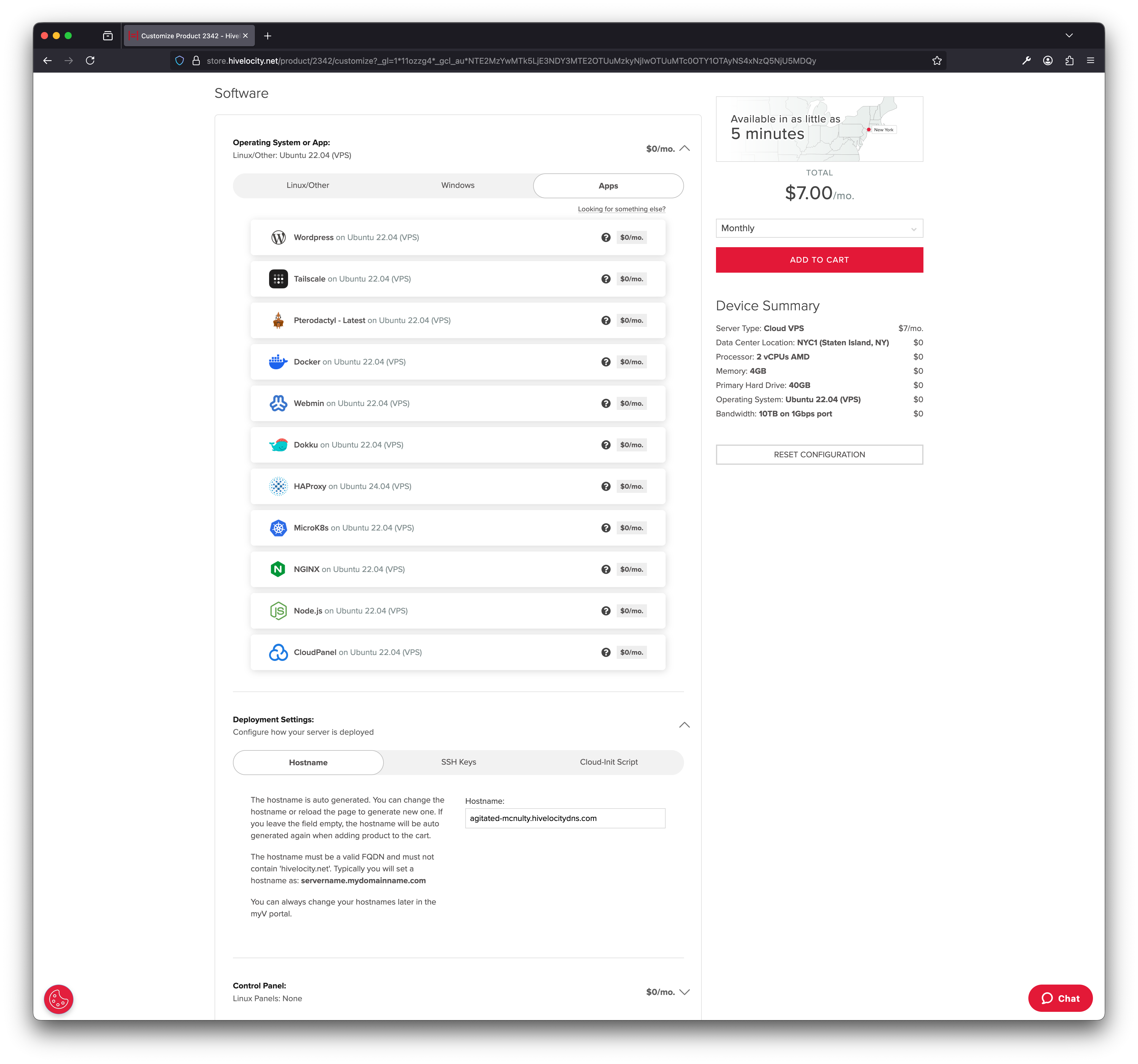The image size is (1138, 1064).
Task: Open help tooltip for Node.js
Action: [606, 611]
